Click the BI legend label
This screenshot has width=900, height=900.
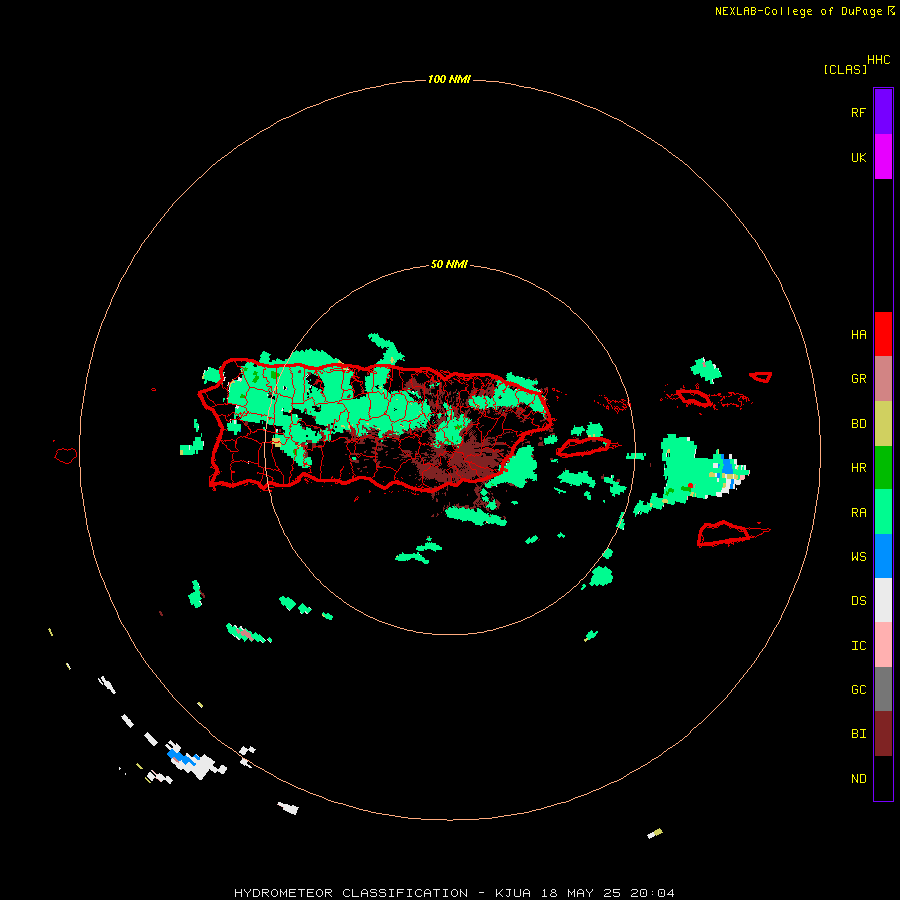coord(858,734)
